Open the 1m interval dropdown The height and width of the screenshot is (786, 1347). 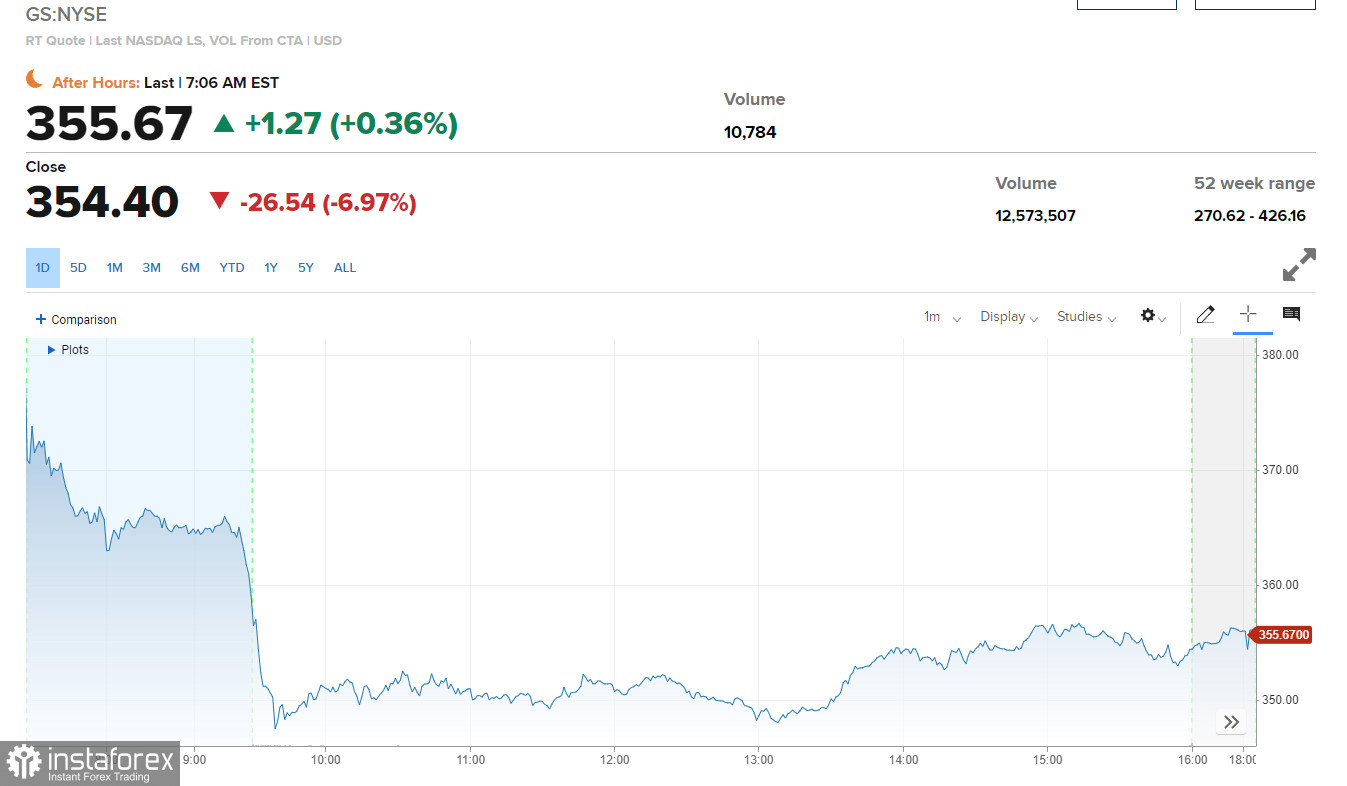click(x=942, y=317)
